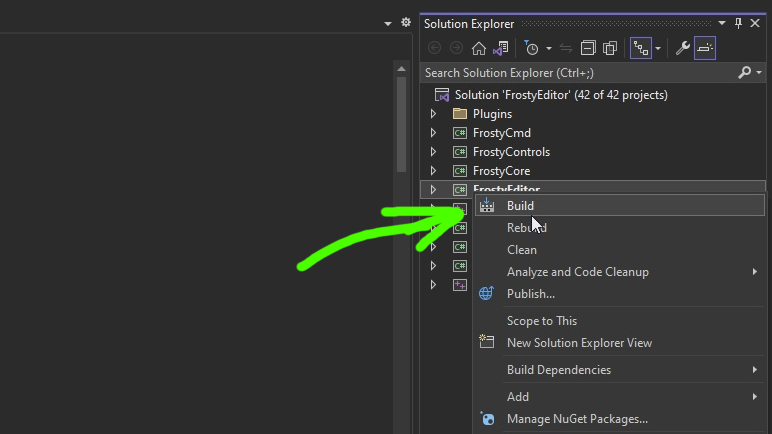Select the Plugins folder icon
772x434 pixels.
pyautogui.click(x=460, y=114)
